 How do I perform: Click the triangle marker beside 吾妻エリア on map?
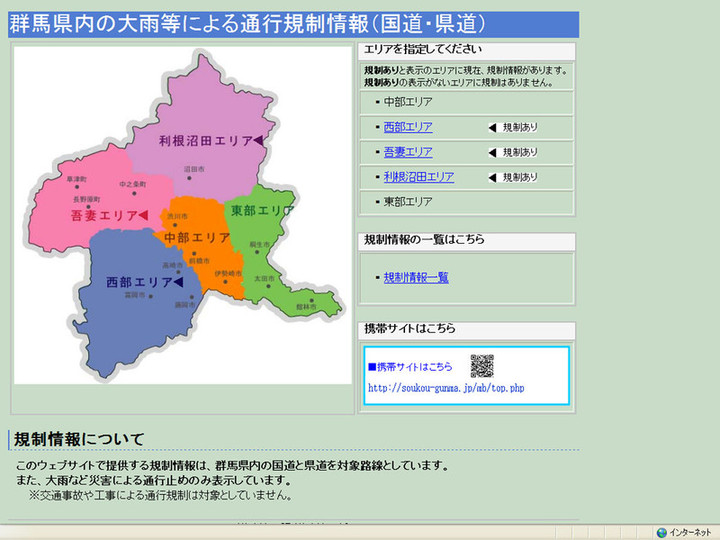click(x=143, y=215)
